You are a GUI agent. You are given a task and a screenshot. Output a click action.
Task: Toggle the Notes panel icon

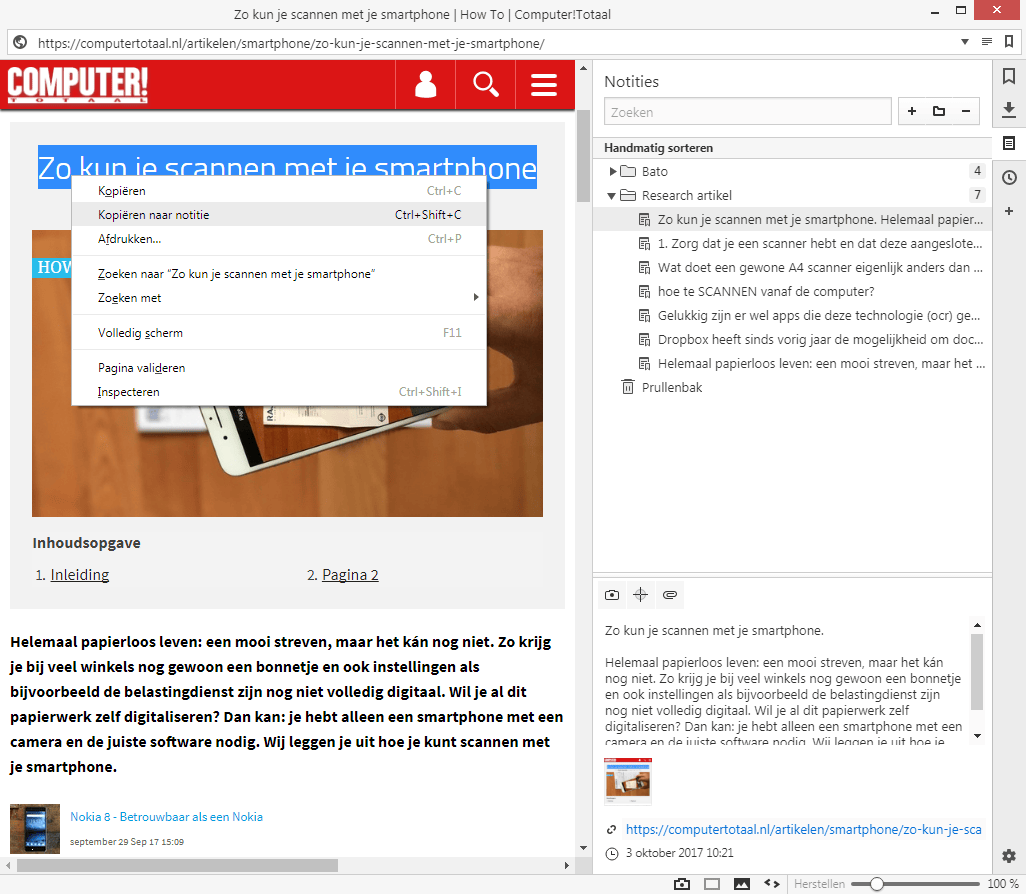(x=1009, y=143)
